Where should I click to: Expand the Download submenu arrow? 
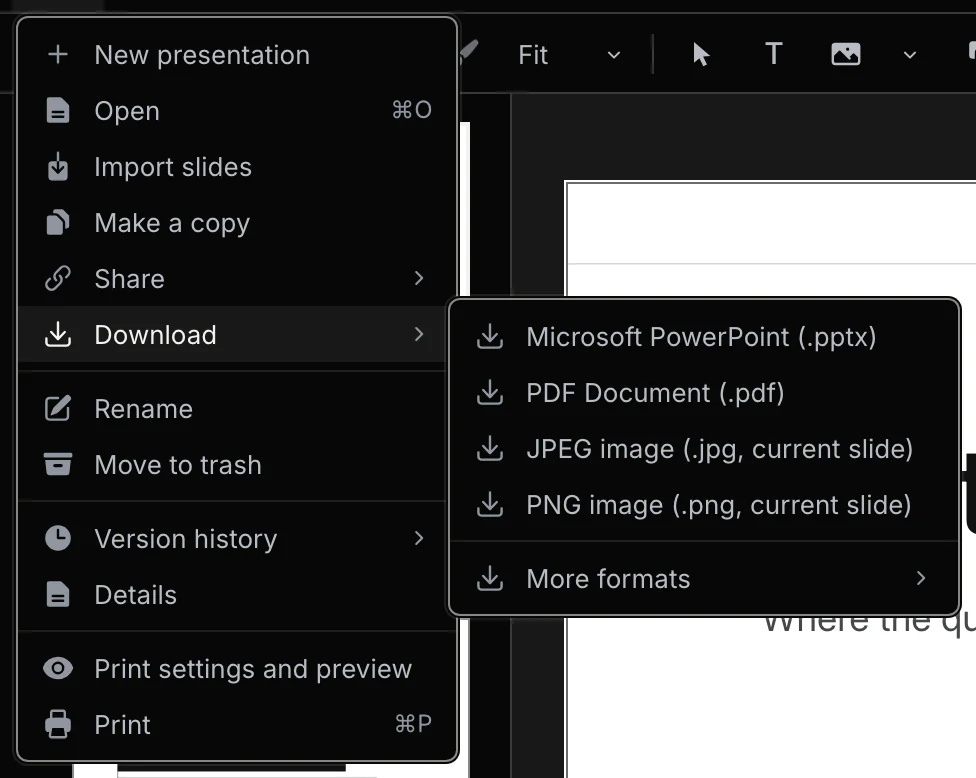pos(419,334)
